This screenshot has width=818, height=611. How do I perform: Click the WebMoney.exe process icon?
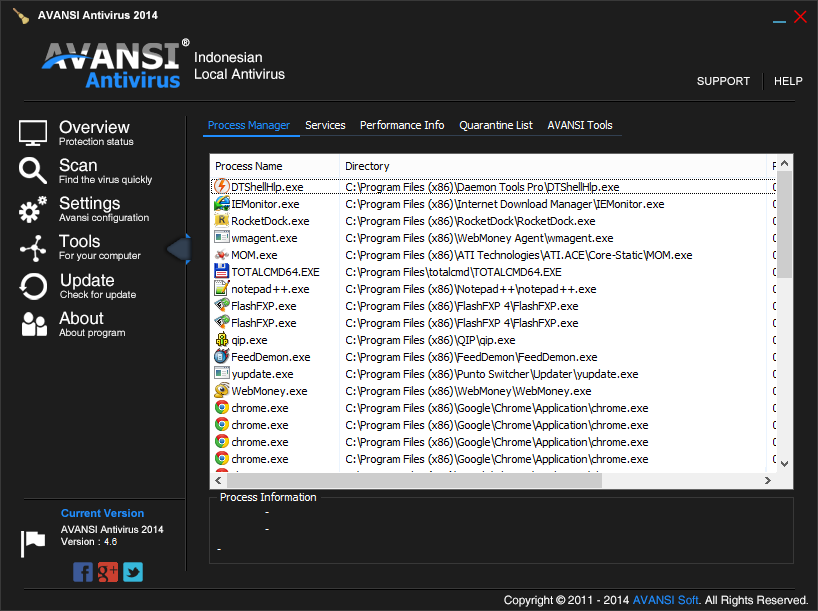click(222, 390)
